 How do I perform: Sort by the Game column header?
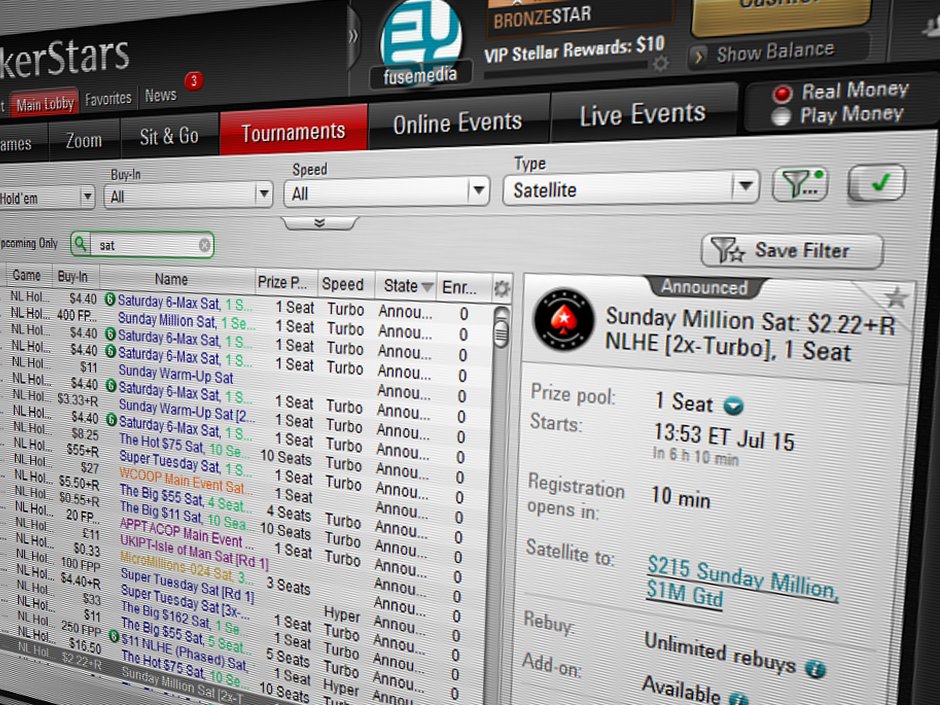(x=26, y=275)
